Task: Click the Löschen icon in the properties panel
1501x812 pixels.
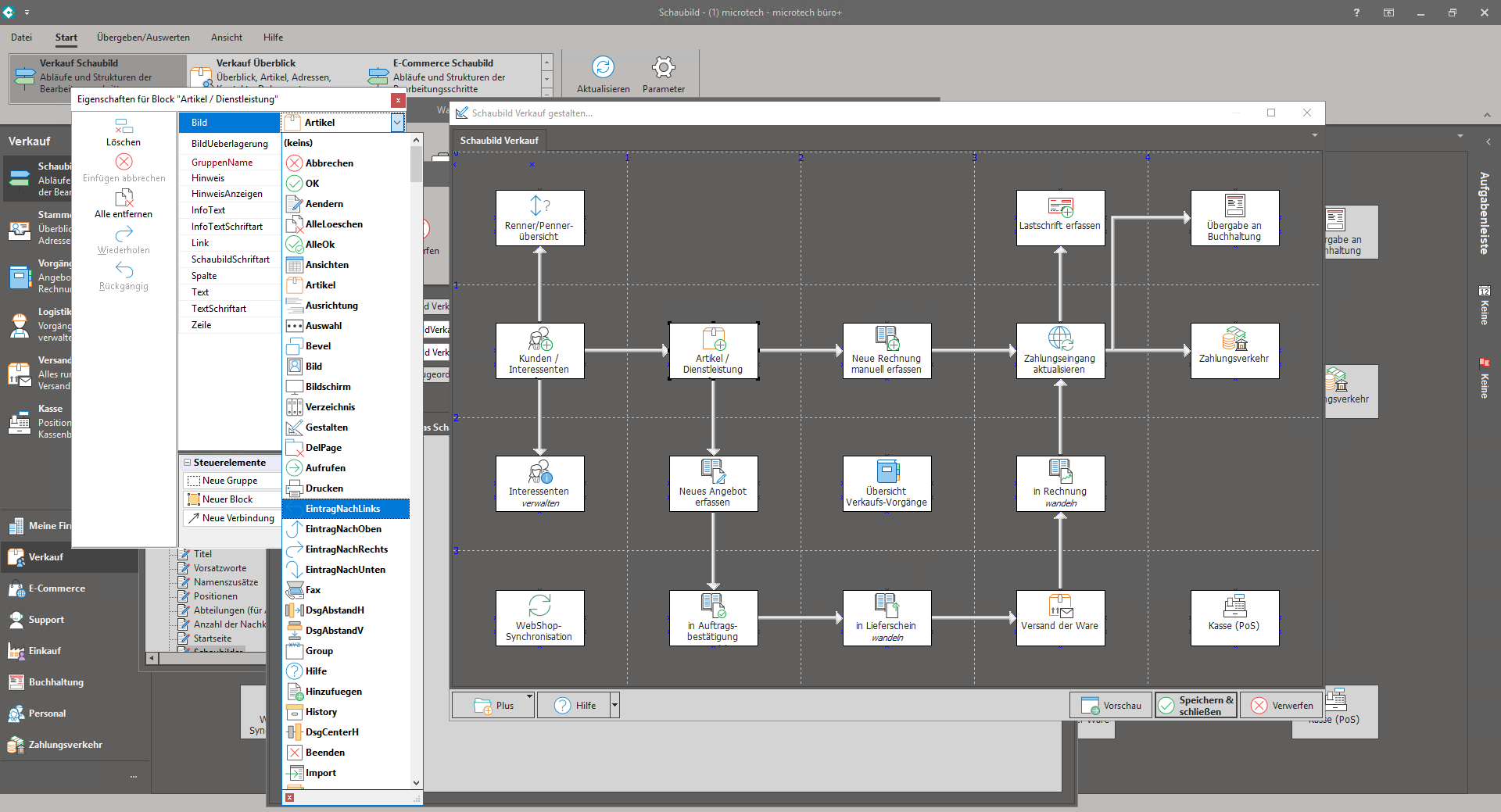Action: (x=124, y=127)
